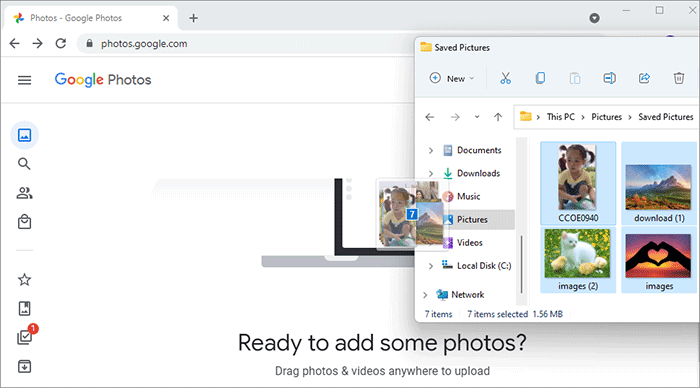Select the images heart hands thumbnail
Viewport: 700px width, 388px height.
point(659,260)
